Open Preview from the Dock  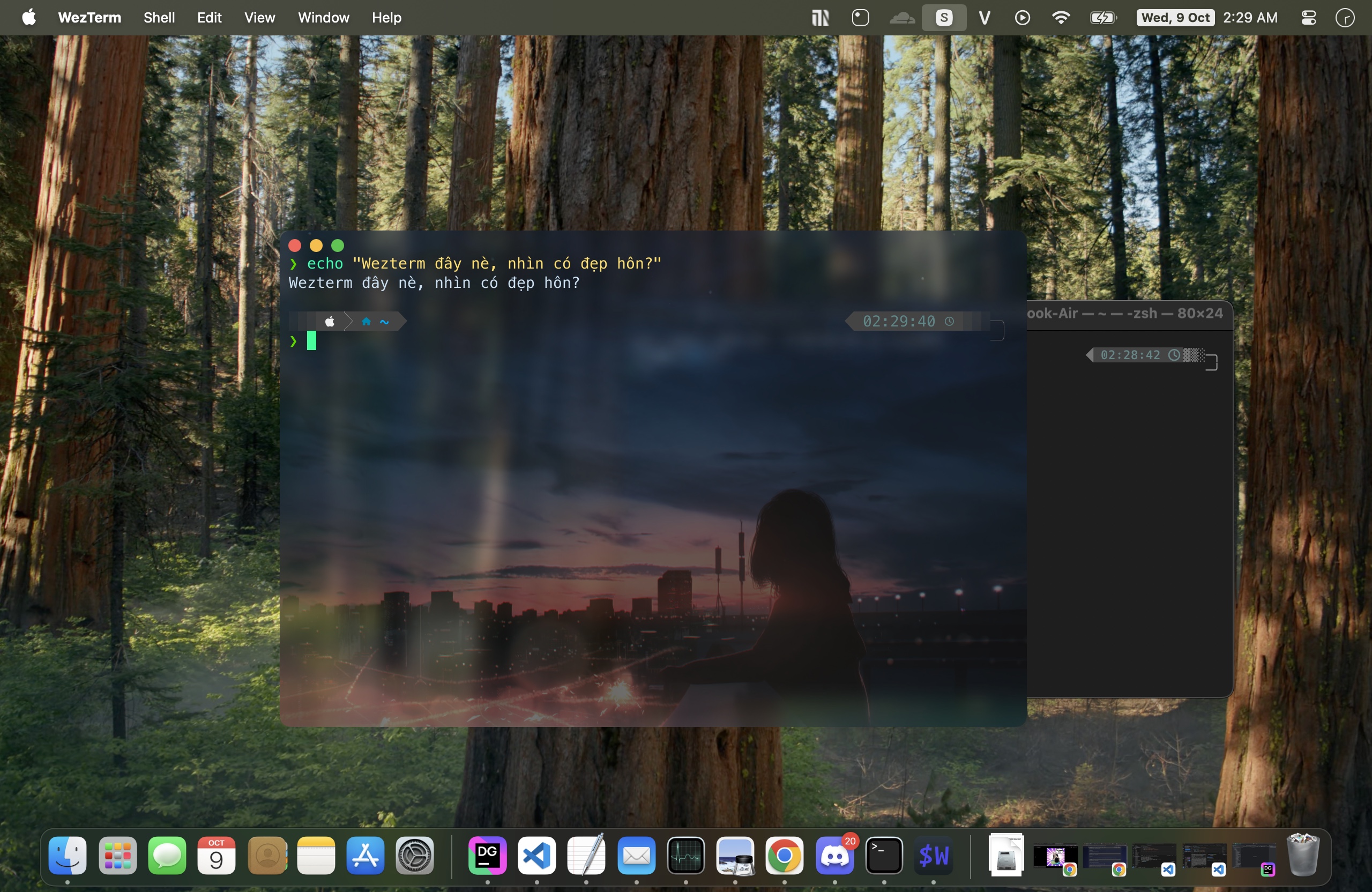[735, 855]
